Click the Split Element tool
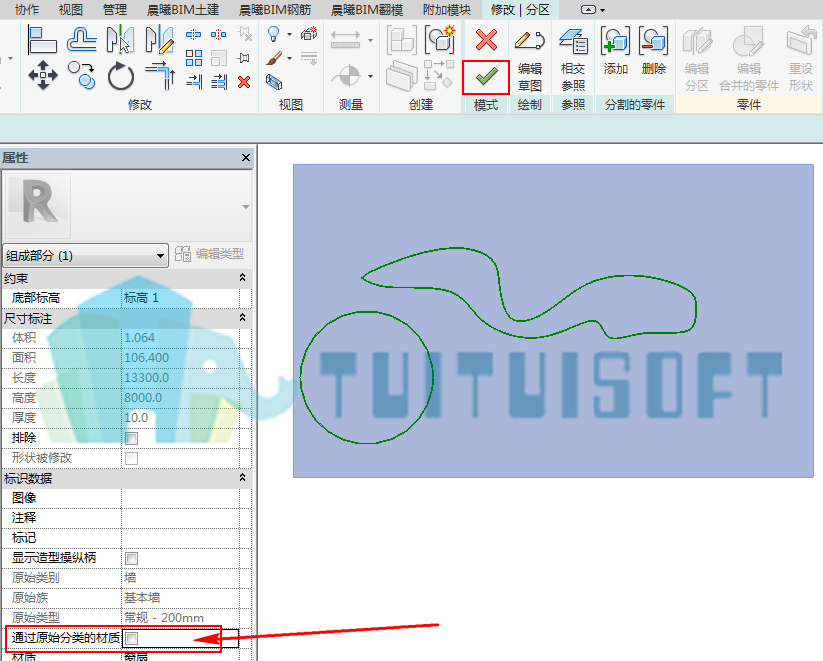 click(x=193, y=35)
